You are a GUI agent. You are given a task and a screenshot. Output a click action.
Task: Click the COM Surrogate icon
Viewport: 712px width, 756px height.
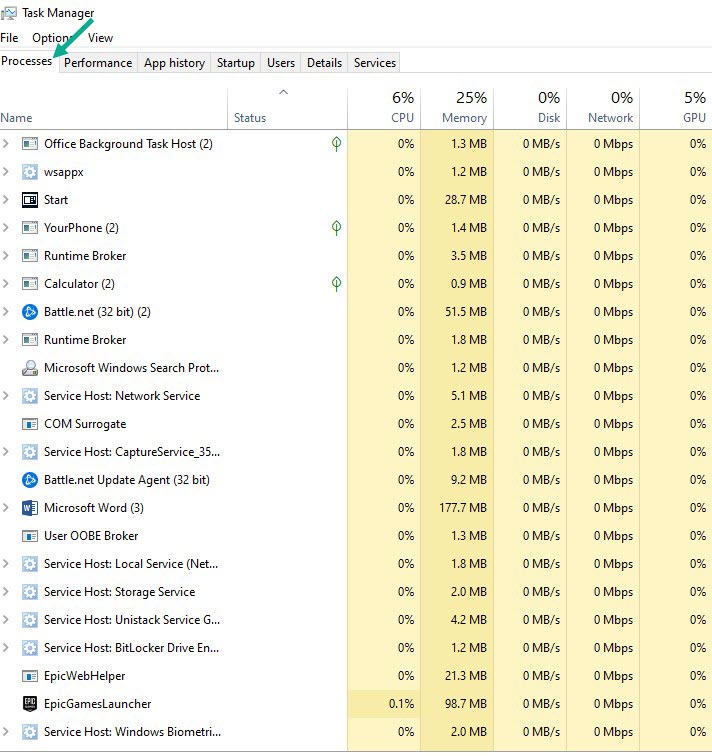click(30, 424)
